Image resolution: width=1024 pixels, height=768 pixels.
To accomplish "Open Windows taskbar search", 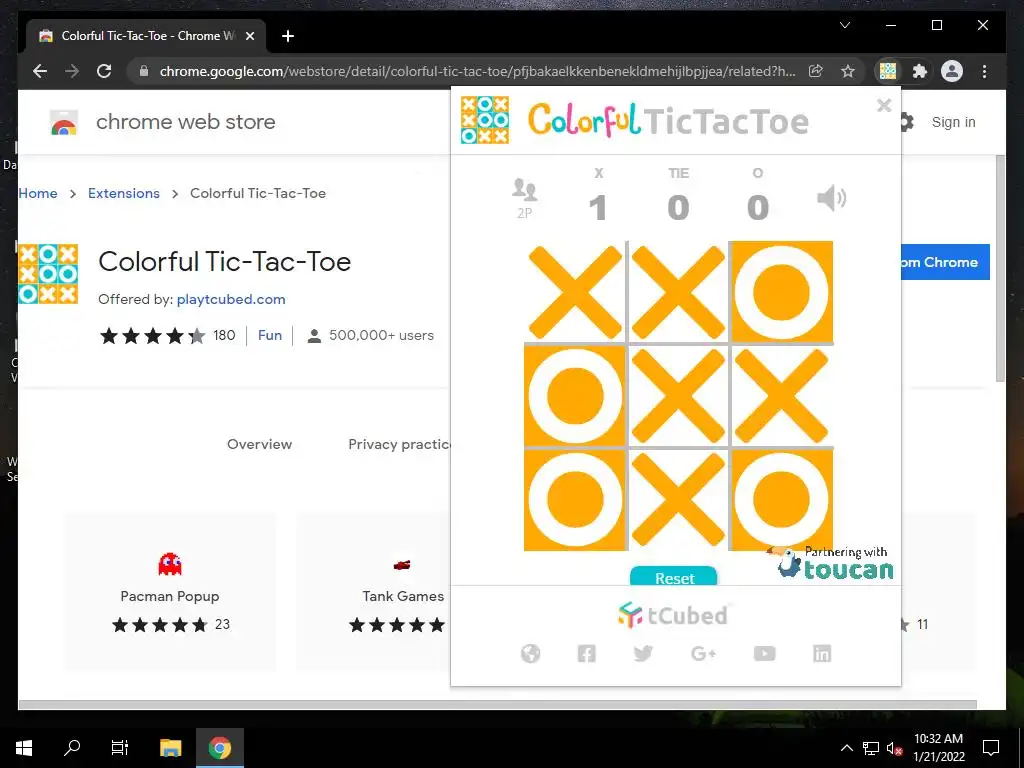I will click(72, 748).
